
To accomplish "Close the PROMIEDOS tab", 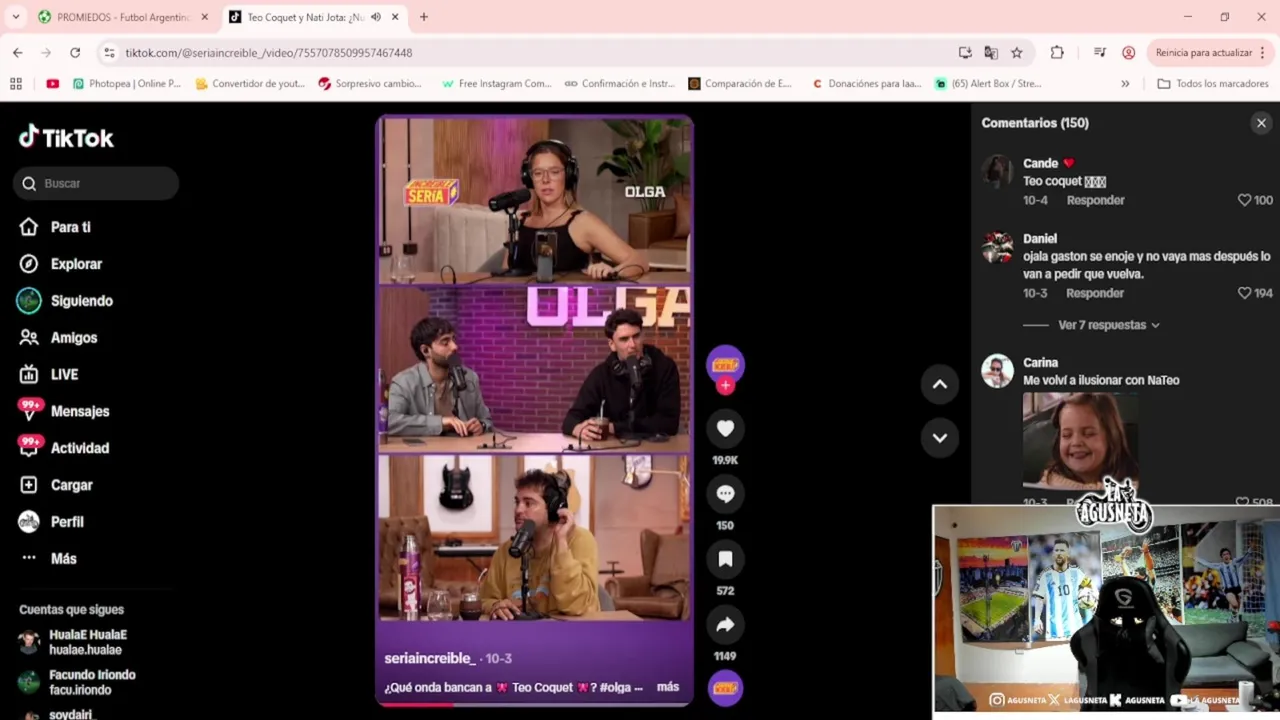I will (x=204, y=17).
